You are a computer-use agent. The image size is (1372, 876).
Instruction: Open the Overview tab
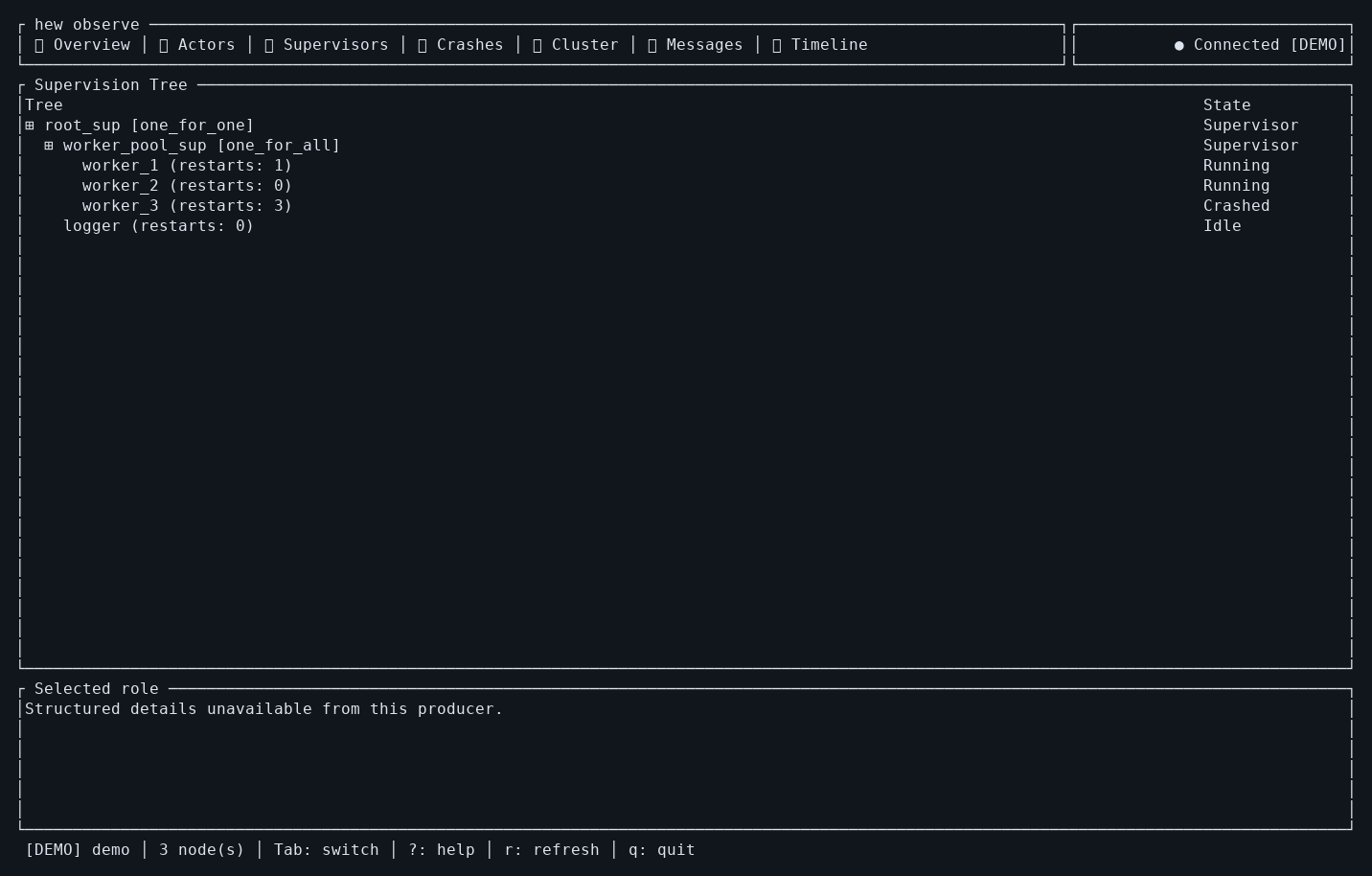(x=82, y=45)
